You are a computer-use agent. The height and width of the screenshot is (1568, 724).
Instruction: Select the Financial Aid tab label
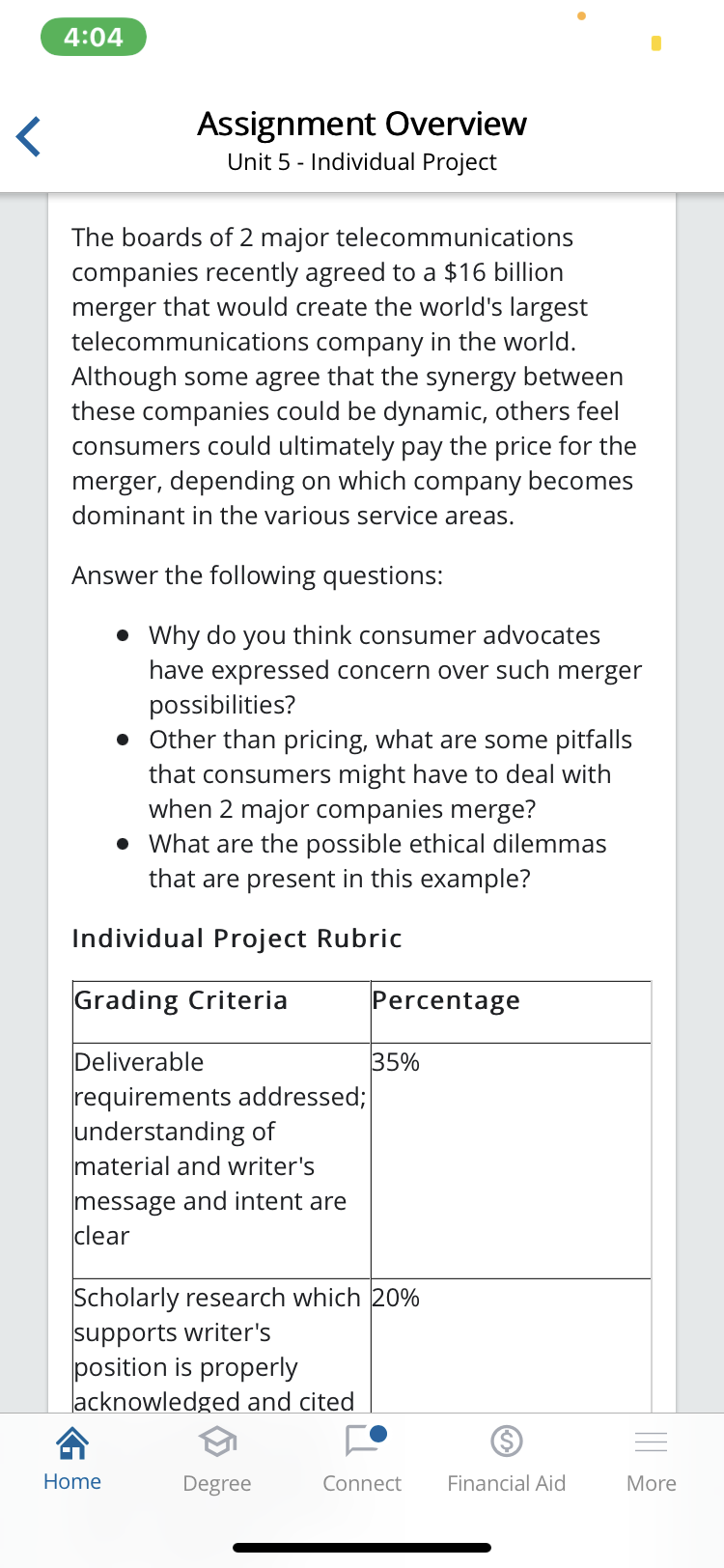pyautogui.click(x=507, y=1483)
